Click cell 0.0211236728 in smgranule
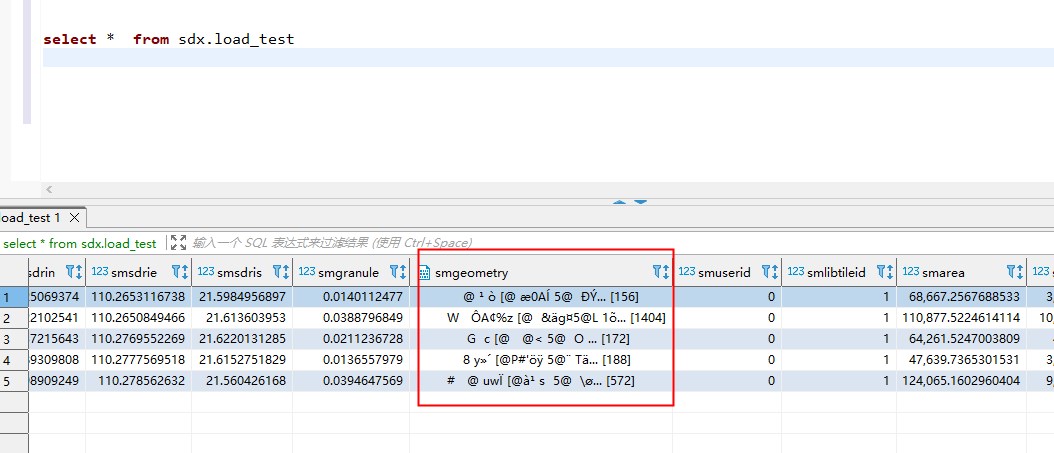Image resolution: width=1054 pixels, height=453 pixels. (x=351, y=338)
